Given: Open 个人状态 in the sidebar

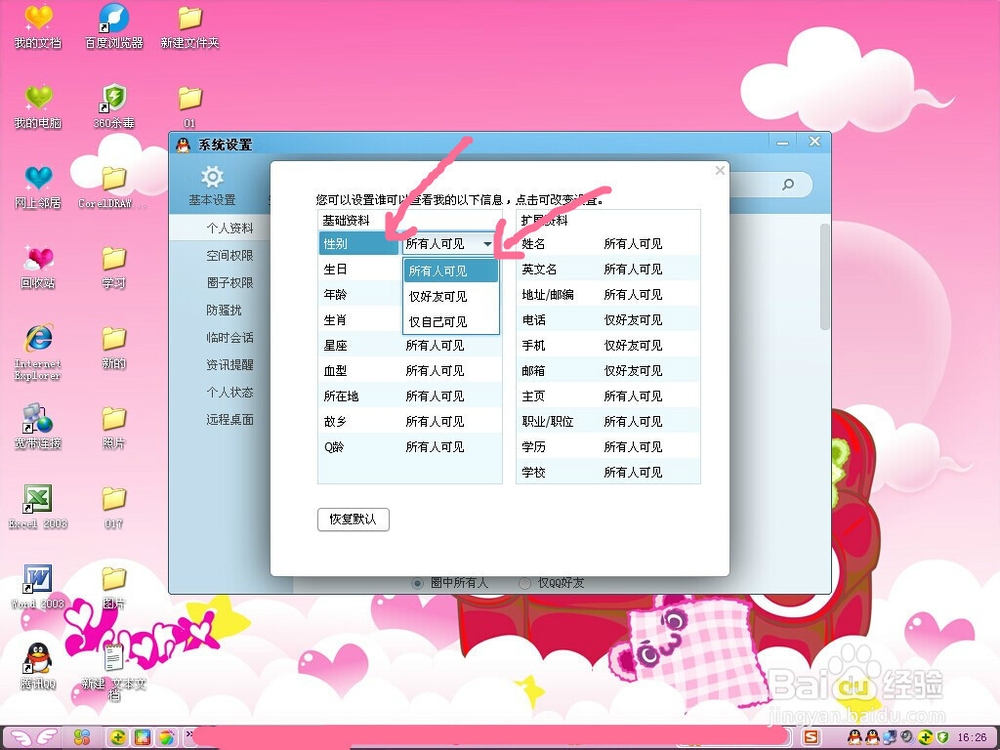Looking at the screenshot, I should point(230,392).
